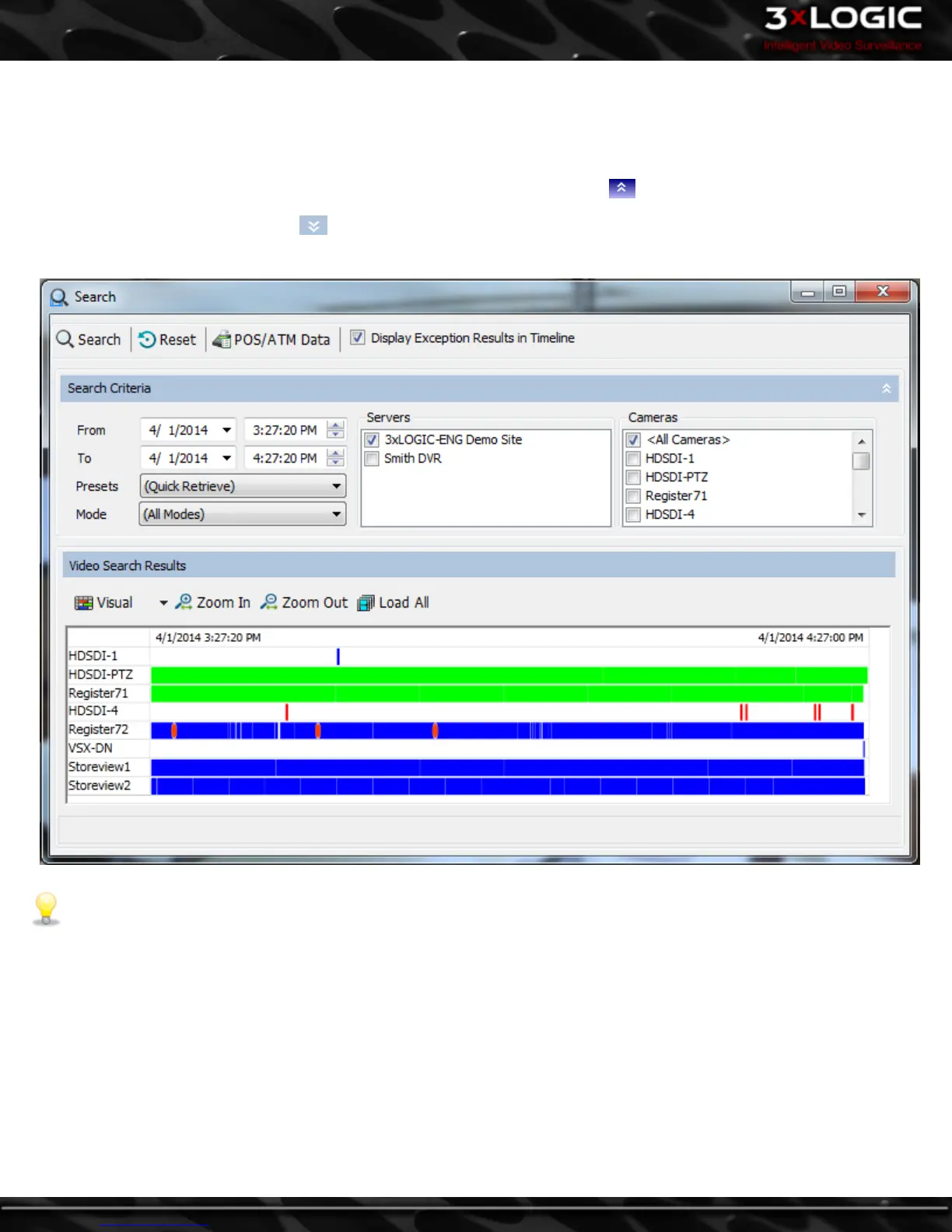Open POS/ATM Data from the toolbar

271,340
